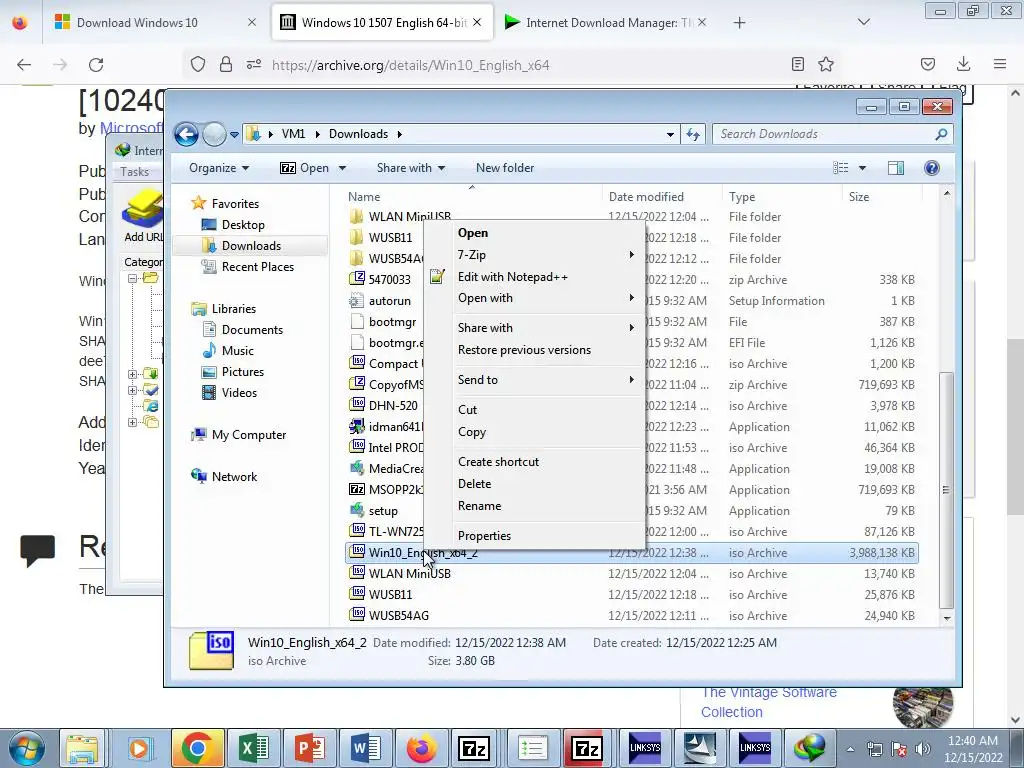Image resolution: width=1024 pixels, height=768 pixels.
Task: Open Network in navigation pane
Action: click(x=234, y=477)
